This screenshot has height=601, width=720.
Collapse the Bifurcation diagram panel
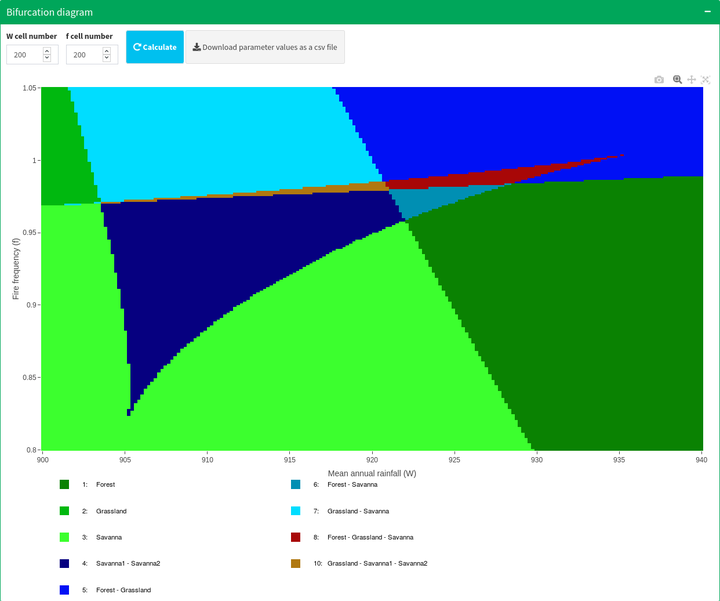[706, 12]
